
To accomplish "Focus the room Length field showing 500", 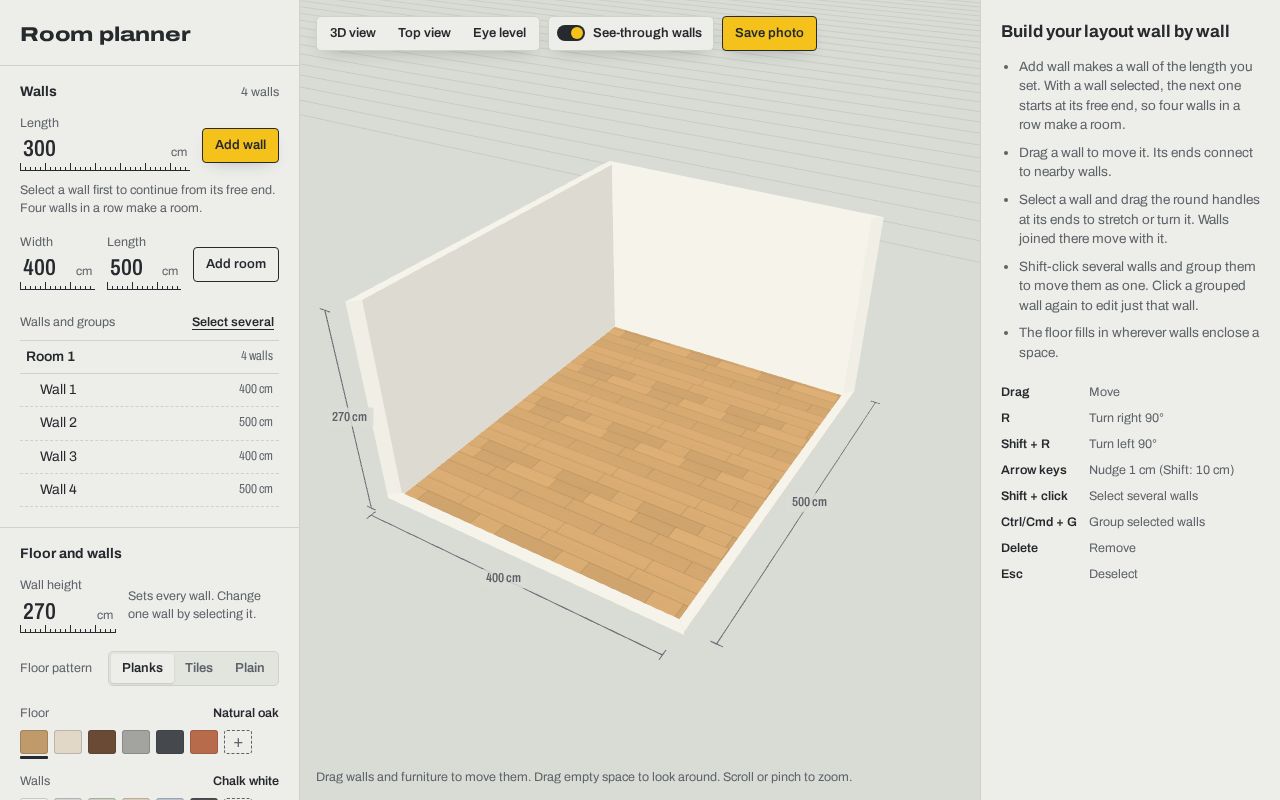I will pos(144,269).
